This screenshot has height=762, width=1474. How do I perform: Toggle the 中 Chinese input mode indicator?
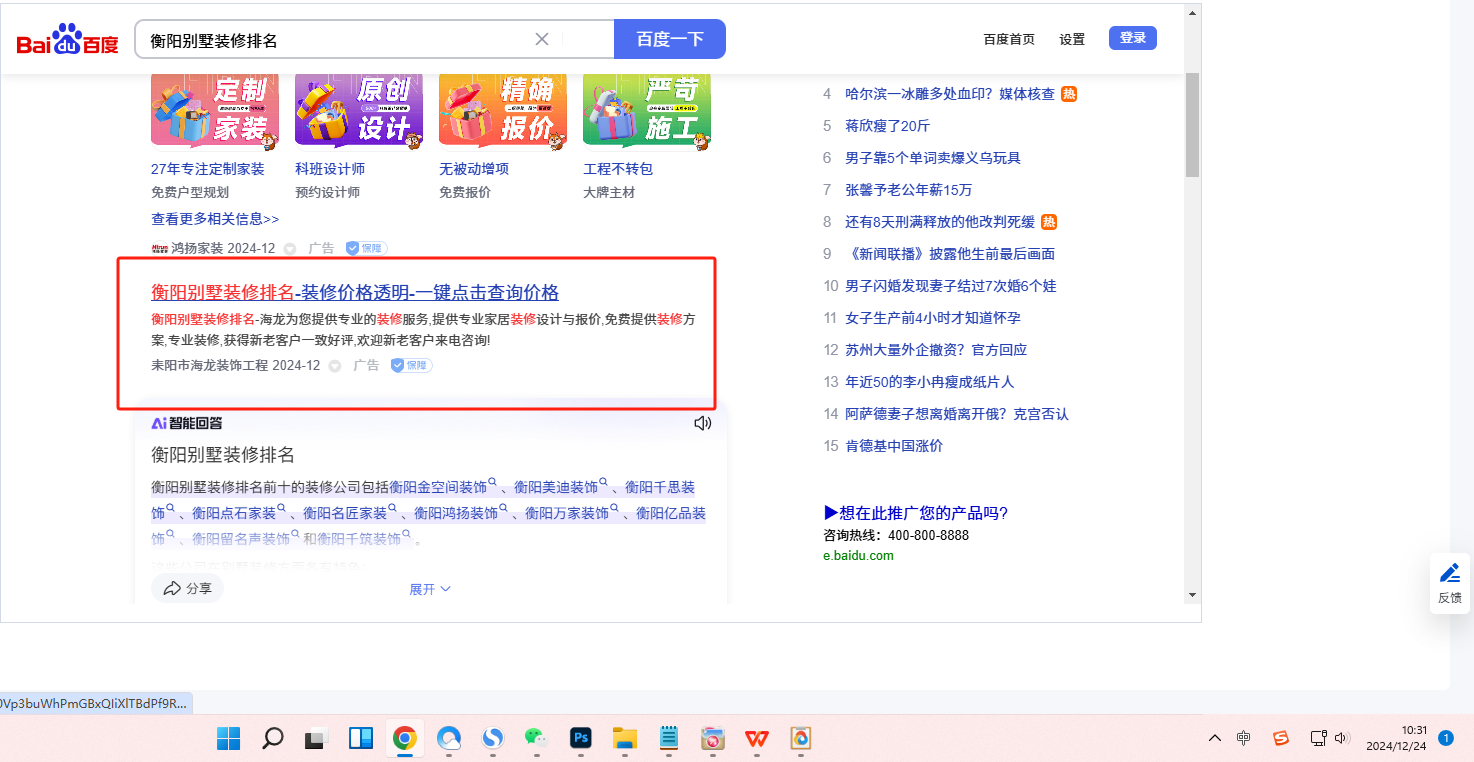1243,738
